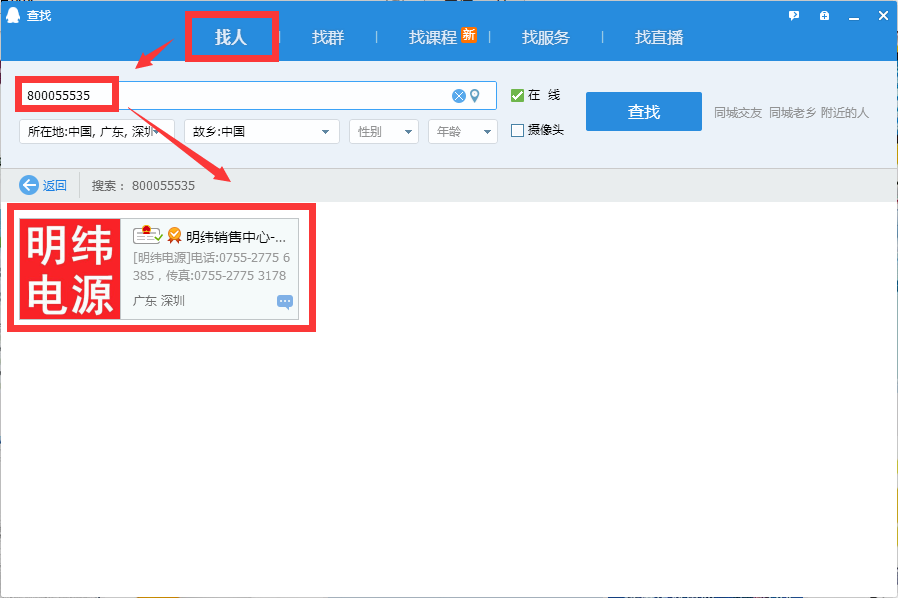
Task: Click the orange verified medal badge
Action: (175, 236)
